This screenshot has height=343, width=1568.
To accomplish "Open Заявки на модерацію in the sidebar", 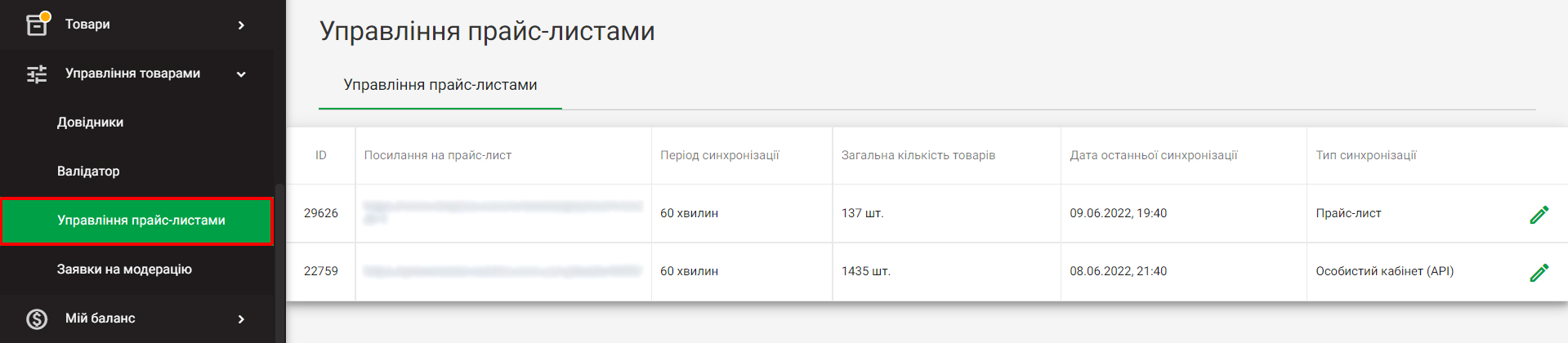I will coord(124,269).
